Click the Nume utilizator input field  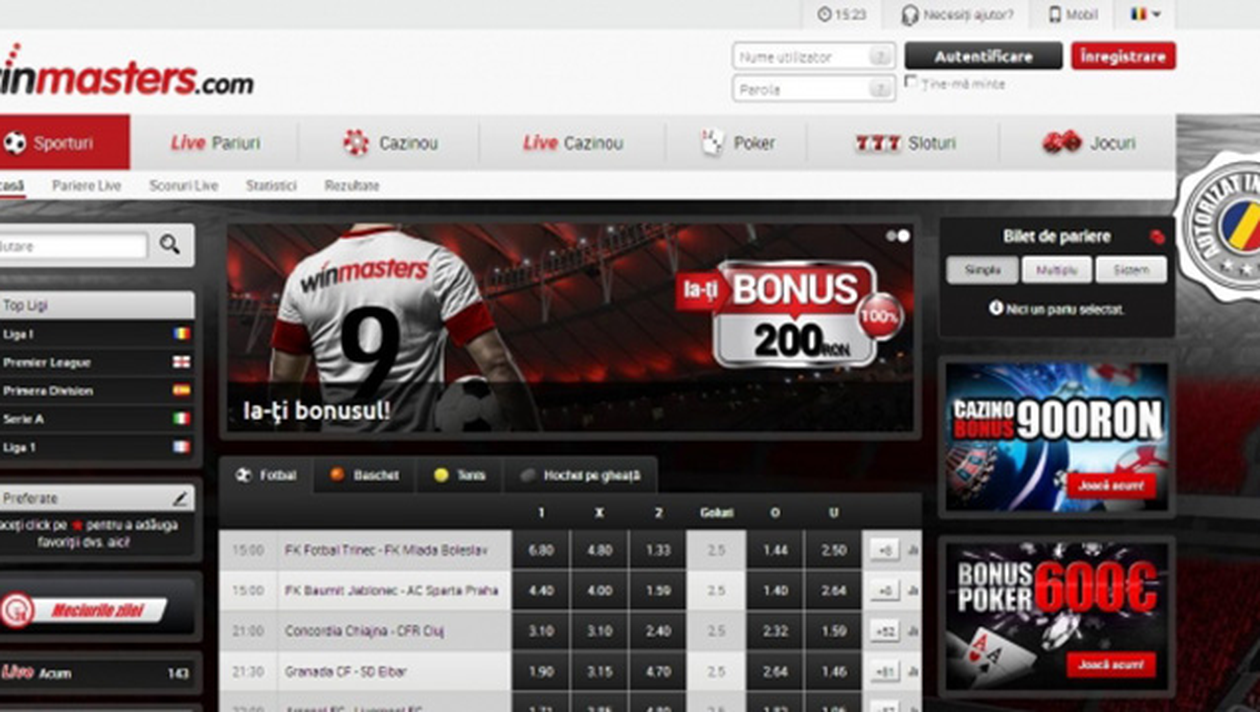point(802,57)
